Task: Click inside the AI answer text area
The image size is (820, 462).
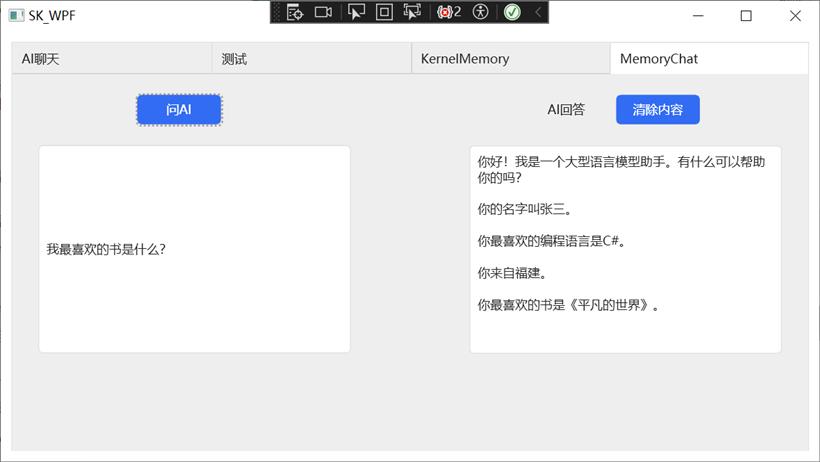Action: pos(625,249)
